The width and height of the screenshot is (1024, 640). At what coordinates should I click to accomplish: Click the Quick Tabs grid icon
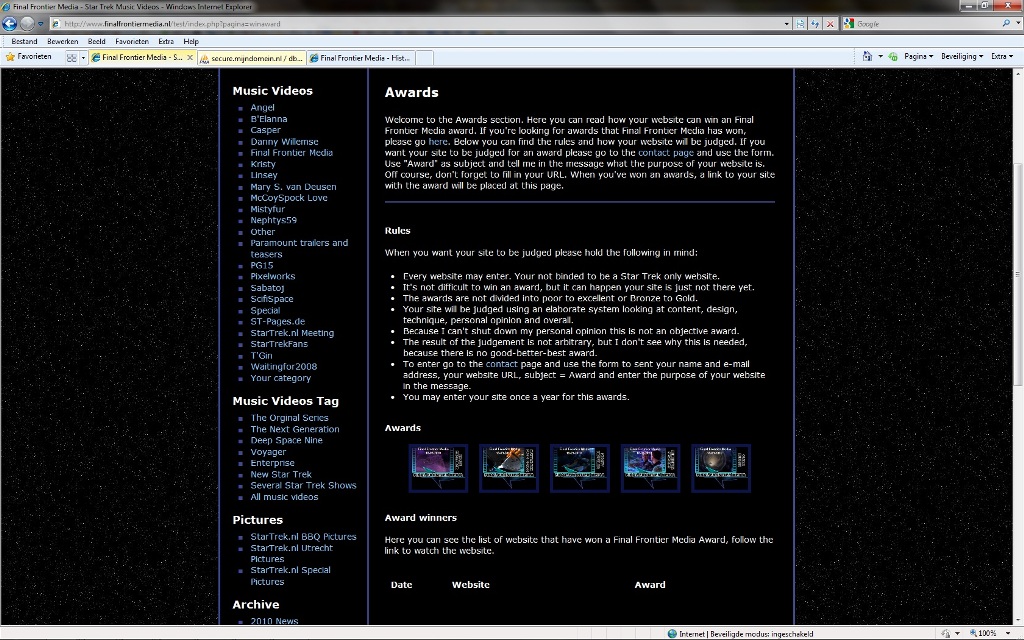tap(72, 57)
